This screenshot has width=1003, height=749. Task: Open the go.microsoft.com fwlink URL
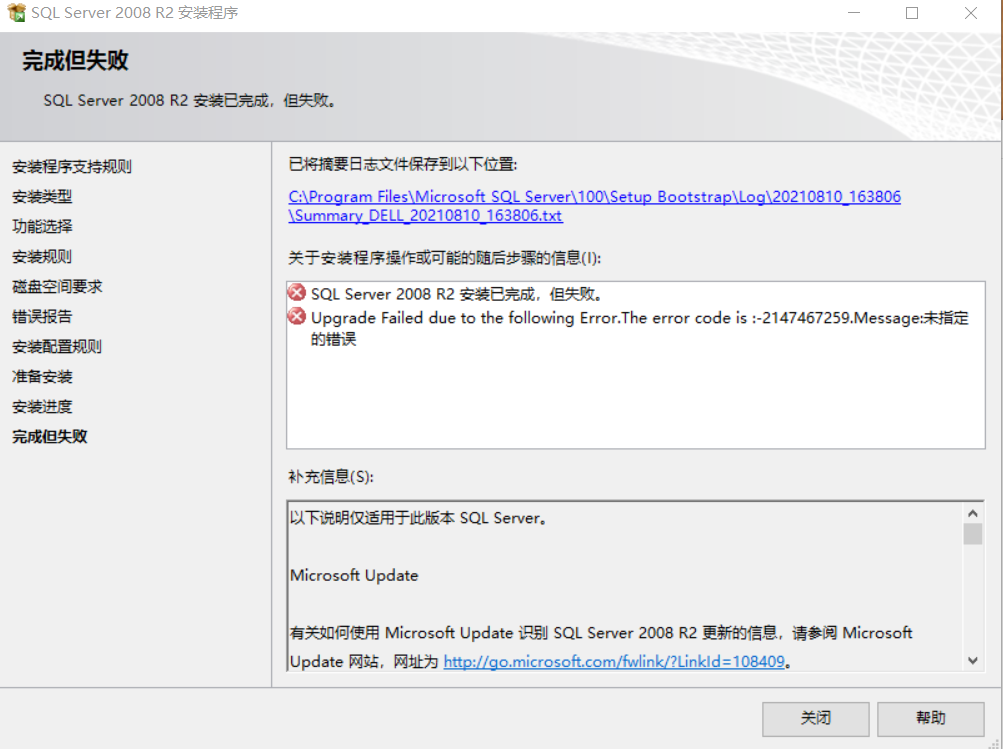(x=614, y=661)
